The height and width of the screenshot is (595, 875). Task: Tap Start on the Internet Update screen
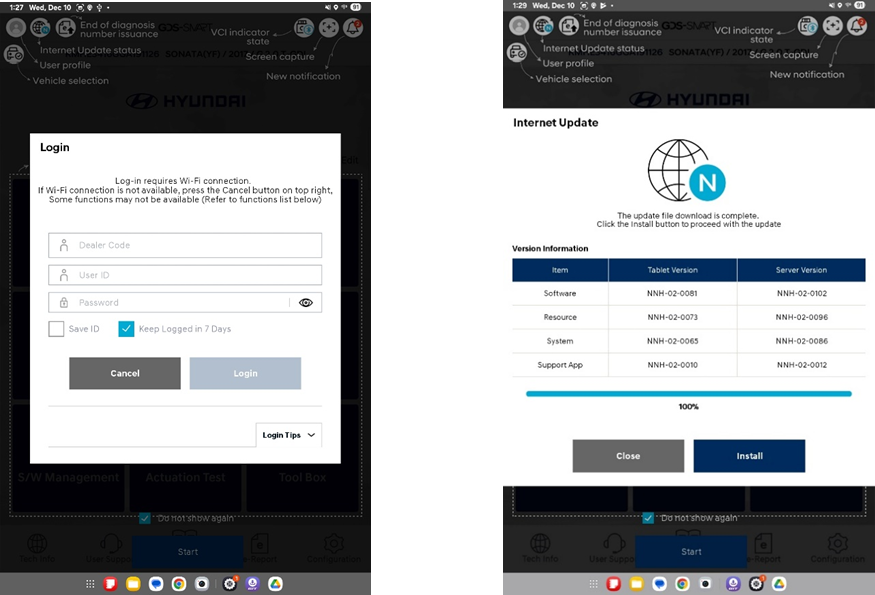(691, 551)
